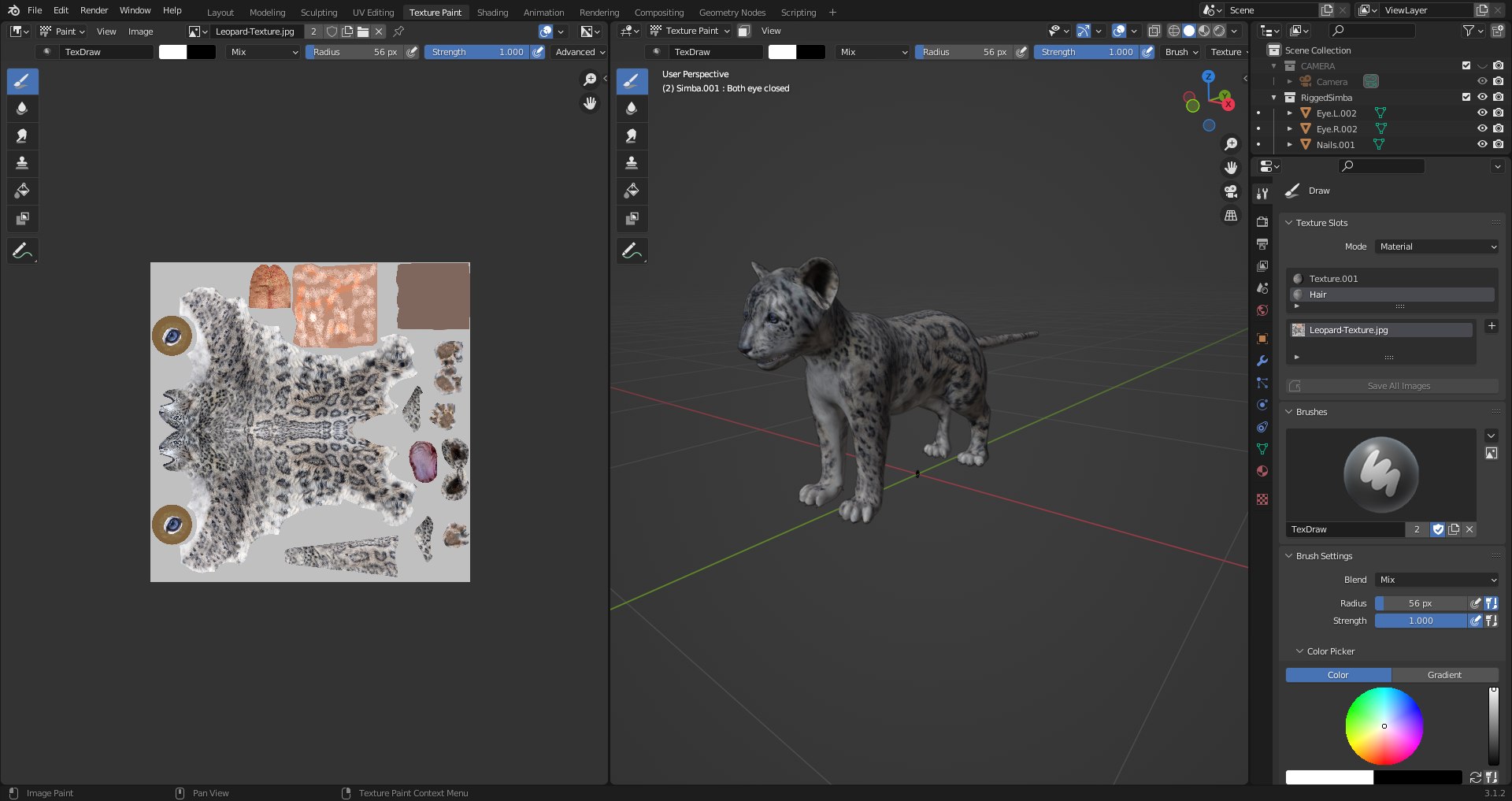Toggle fake user shield for Leopard-Texture.jpg
This screenshot has width=1512, height=801.
[332, 32]
